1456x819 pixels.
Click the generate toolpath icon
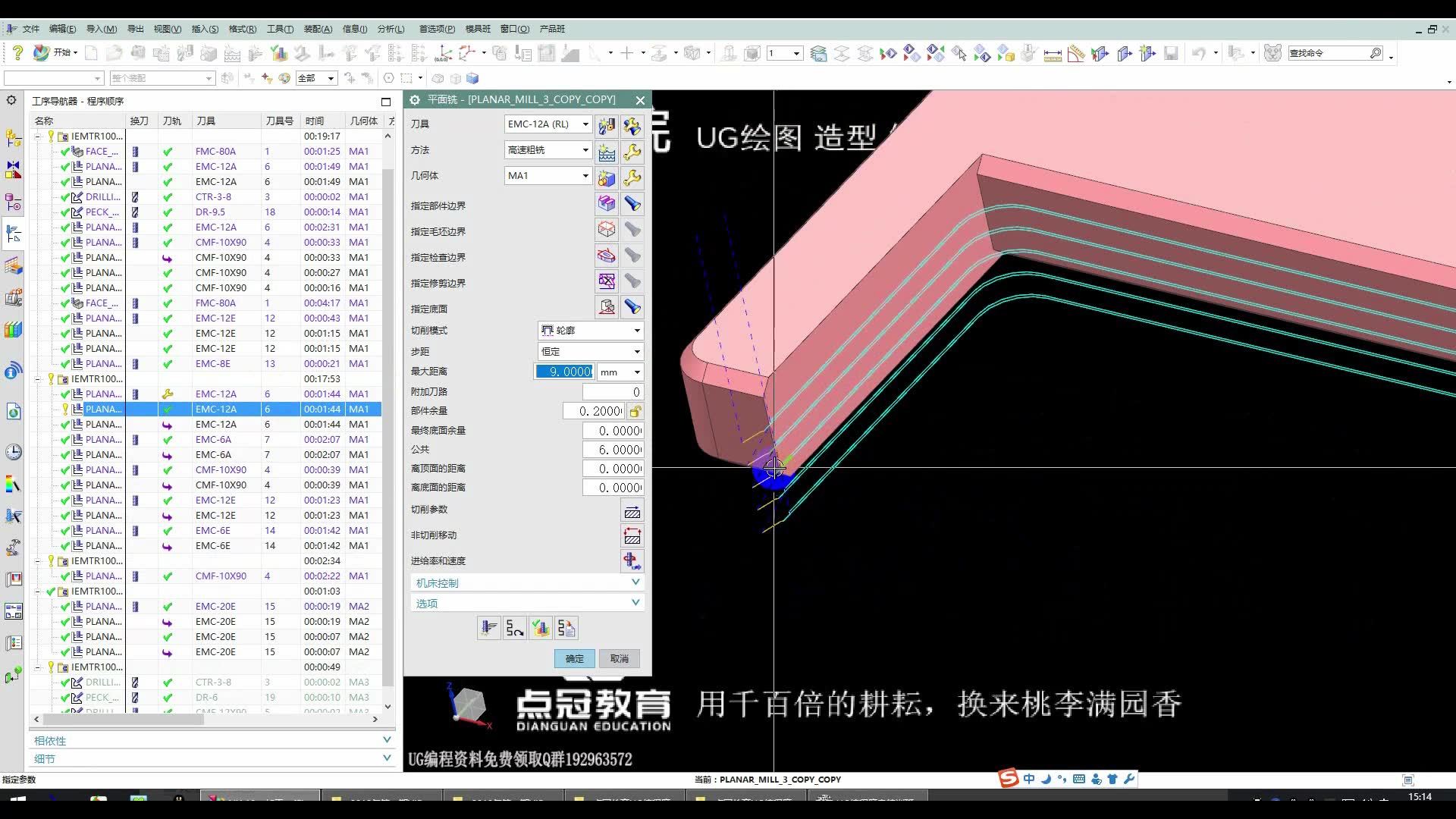489,628
